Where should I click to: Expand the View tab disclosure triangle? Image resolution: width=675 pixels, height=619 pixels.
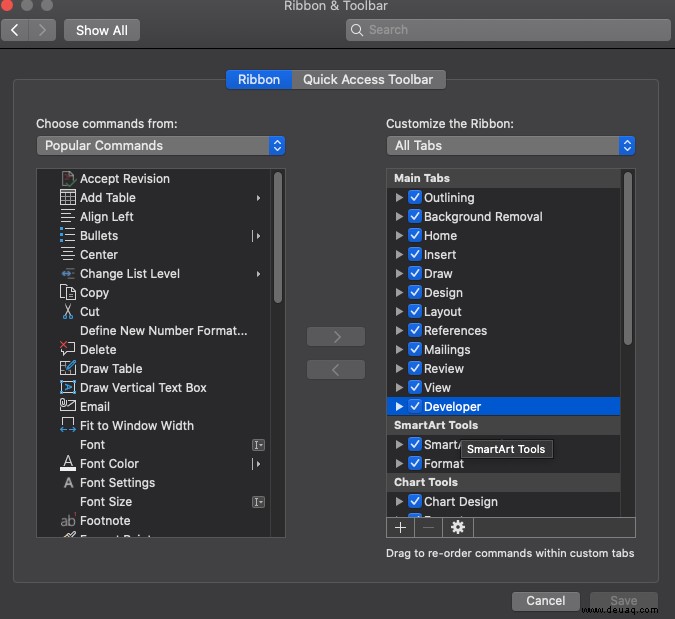coord(399,387)
